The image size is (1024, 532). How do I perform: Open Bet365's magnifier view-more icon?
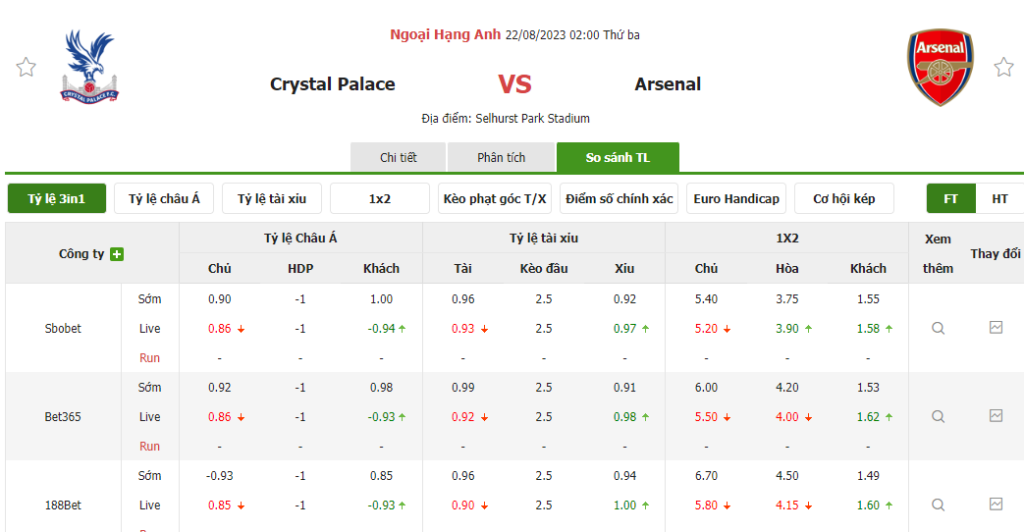pyautogui.click(x=938, y=416)
